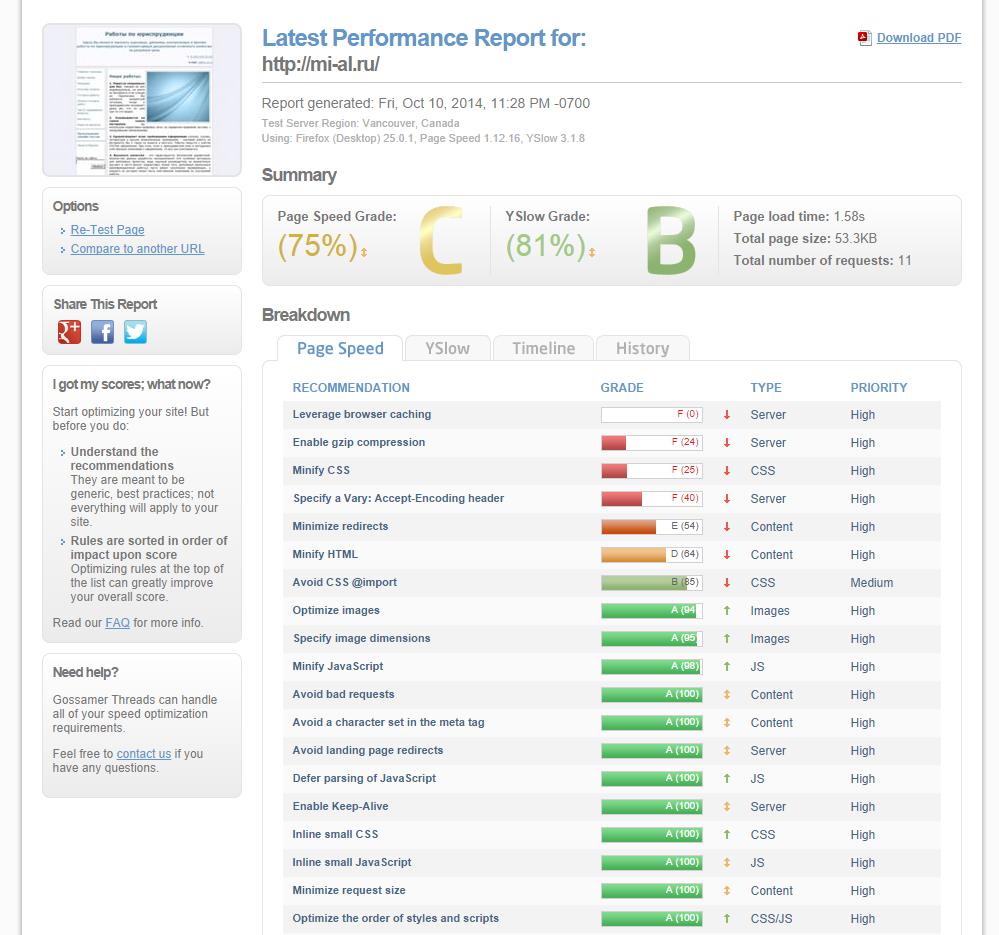Viewport: 999px width, 935px height.
Task: Click orange arrow for Minimize request size
Action: click(727, 890)
